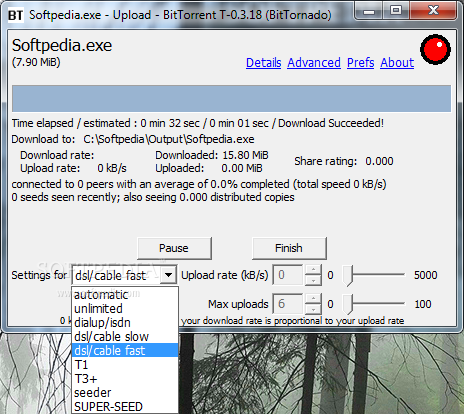Click the 'Uploaded: 0.00 MiB' value
464x414 pixels.
209,168
